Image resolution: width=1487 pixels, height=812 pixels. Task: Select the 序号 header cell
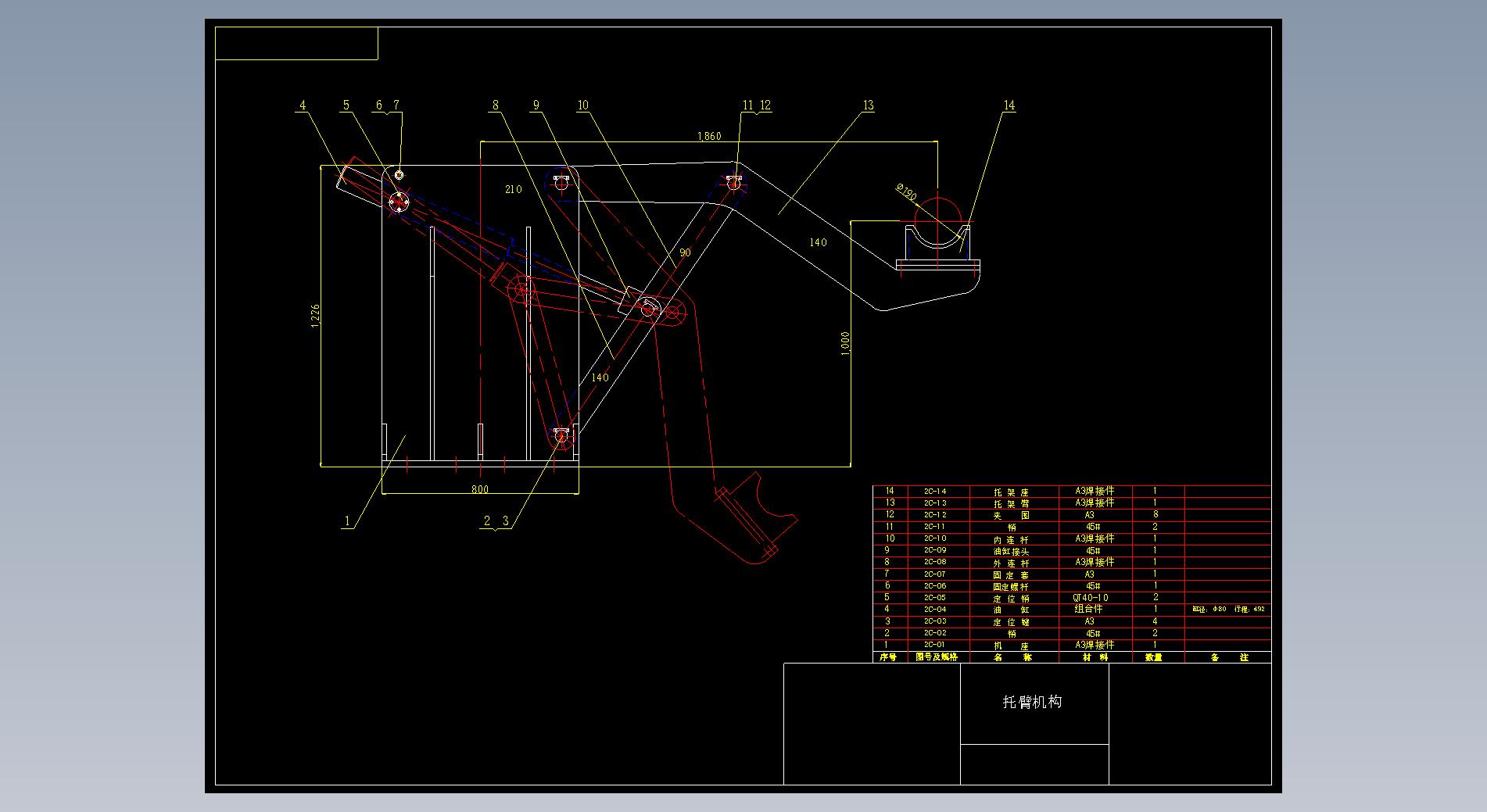coord(888,657)
